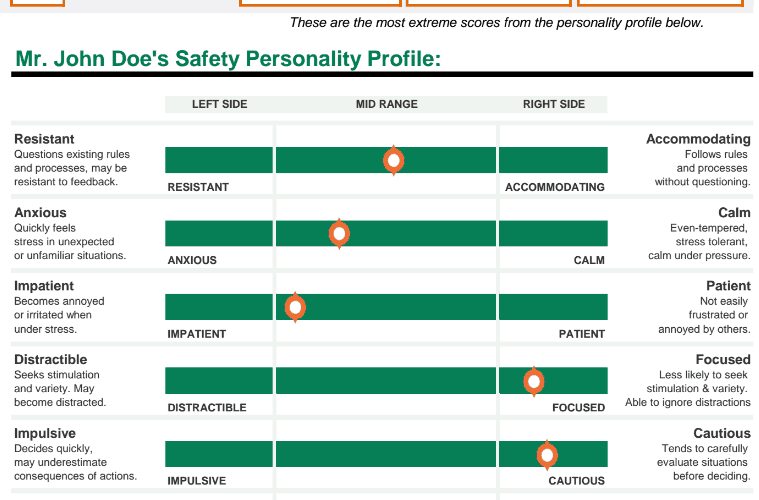Image resolution: width=759 pixels, height=500 pixels.
Task: Select the MID RANGE column header
Action: [387, 104]
